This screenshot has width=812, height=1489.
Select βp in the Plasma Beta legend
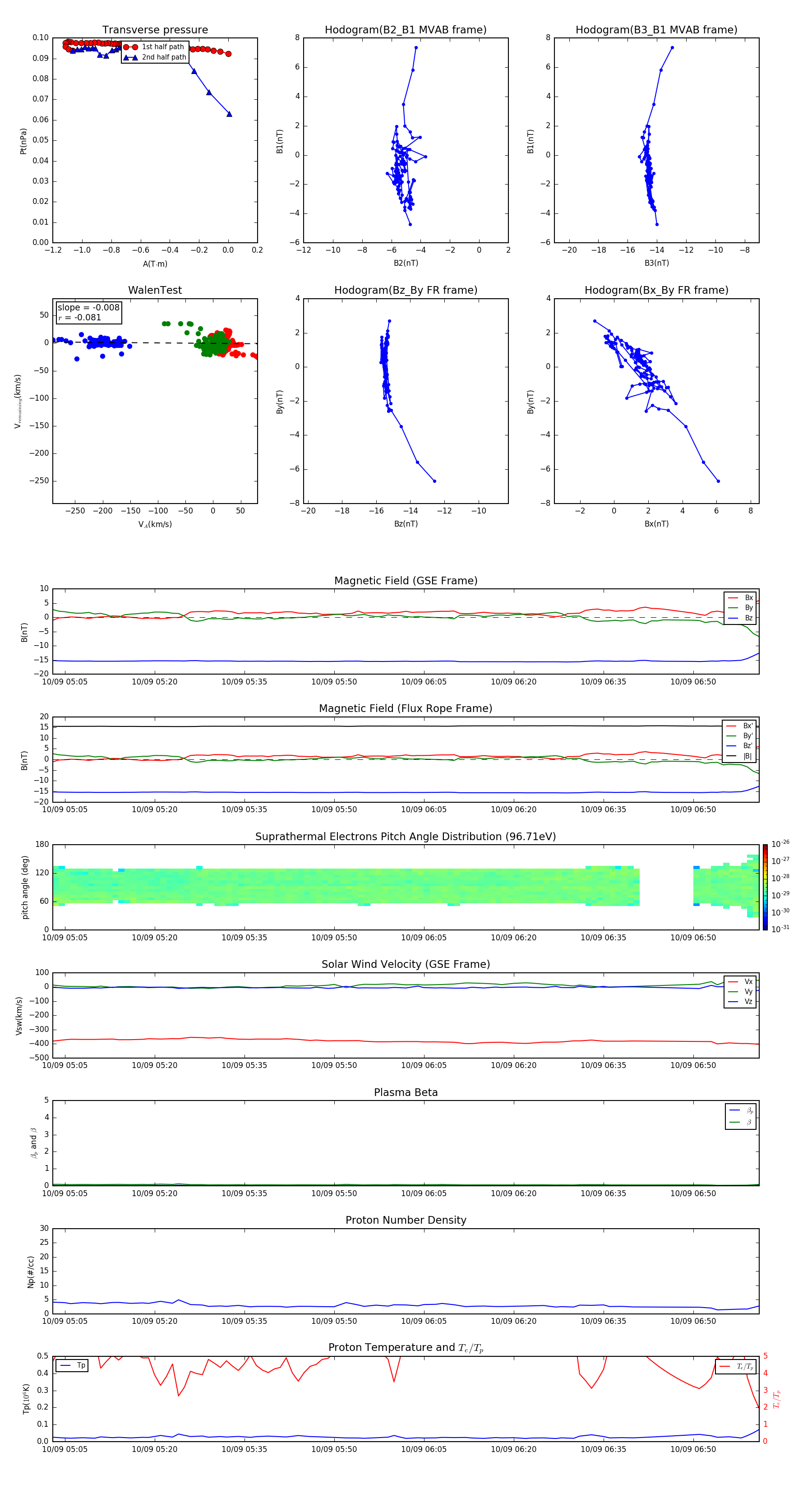tap(741, 1110)
